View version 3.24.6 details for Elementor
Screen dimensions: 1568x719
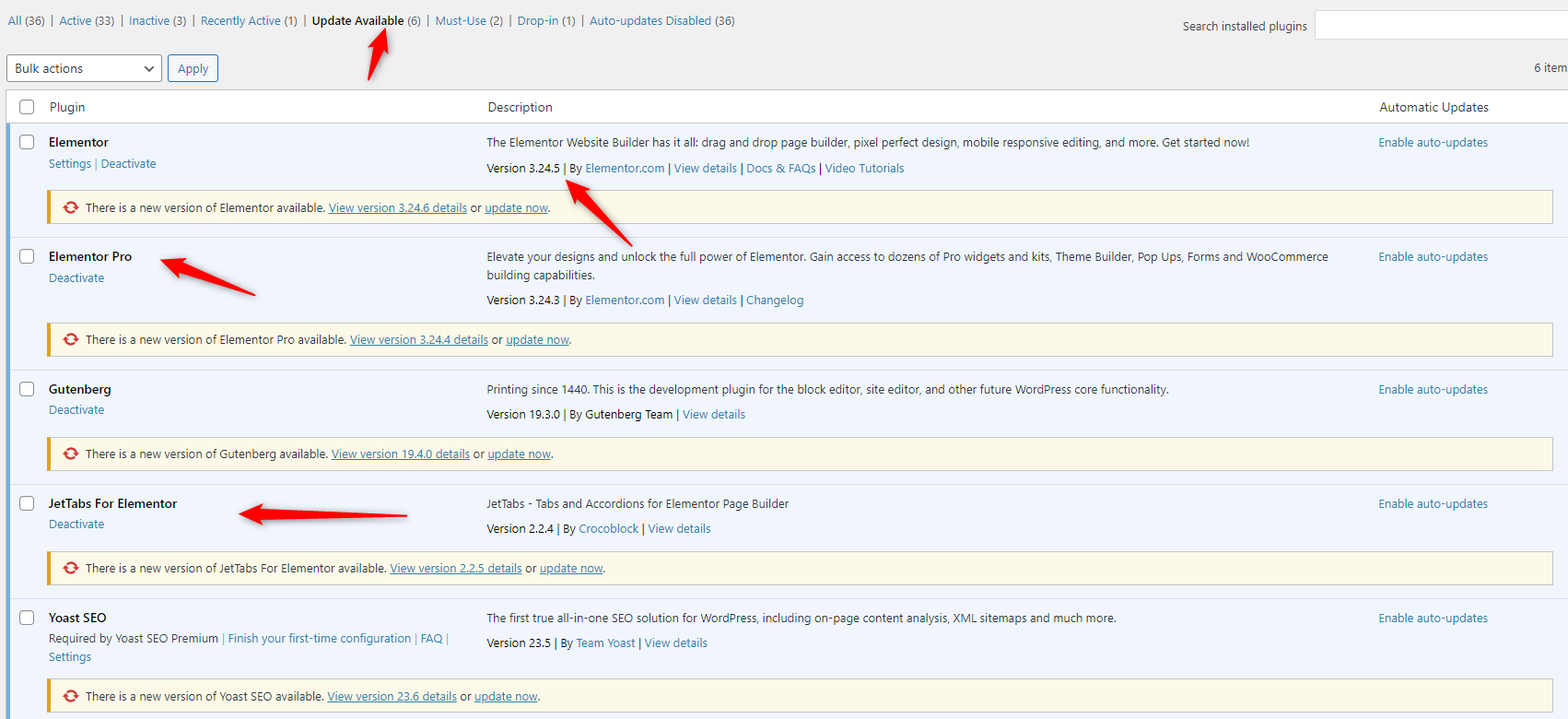(x=398, y=207)
